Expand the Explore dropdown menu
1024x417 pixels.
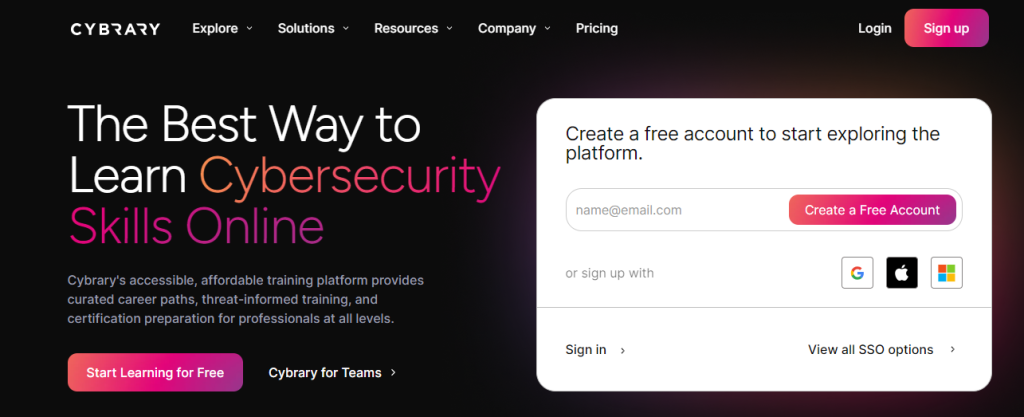[x=222, y=28]
